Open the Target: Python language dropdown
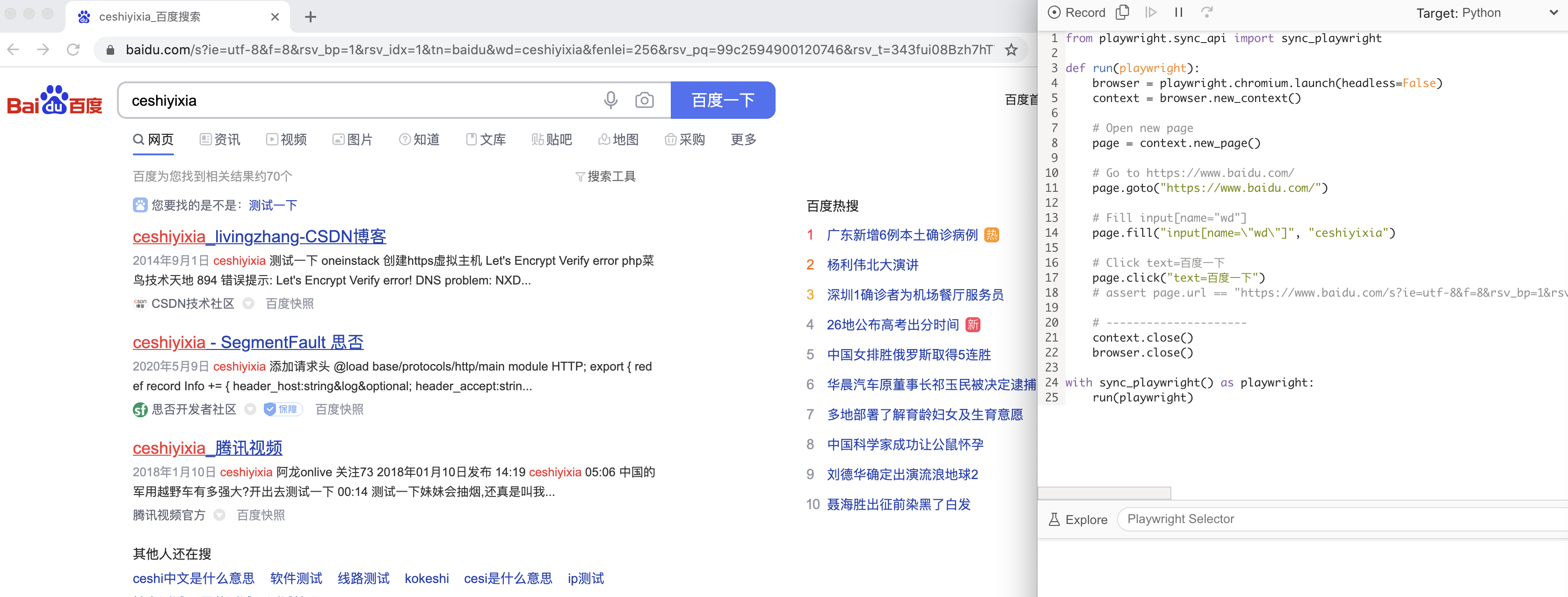1568x597 pixels. 1485,13
